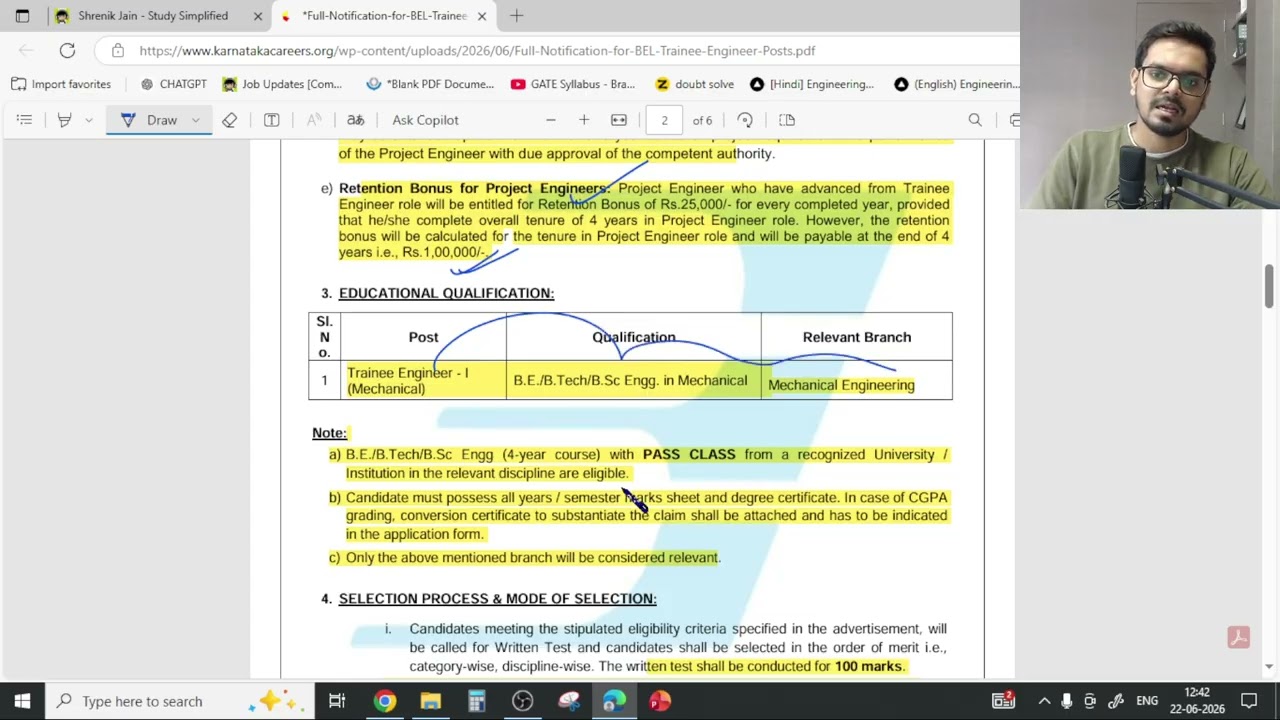1280x720 pixels.
Task: Show the PDF table of contents
Action: (x=24, y=120)
